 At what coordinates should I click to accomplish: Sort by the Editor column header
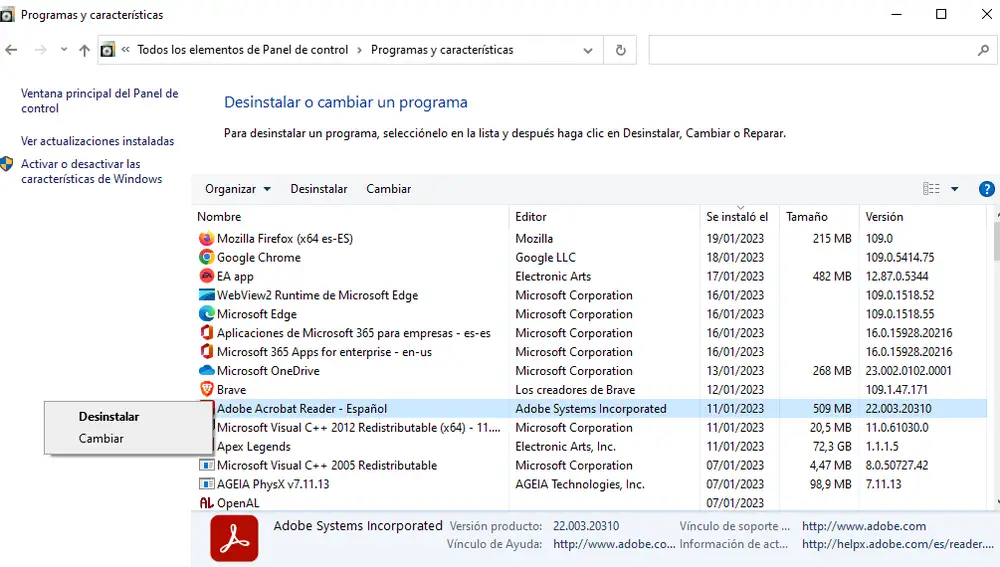[531, 217]
